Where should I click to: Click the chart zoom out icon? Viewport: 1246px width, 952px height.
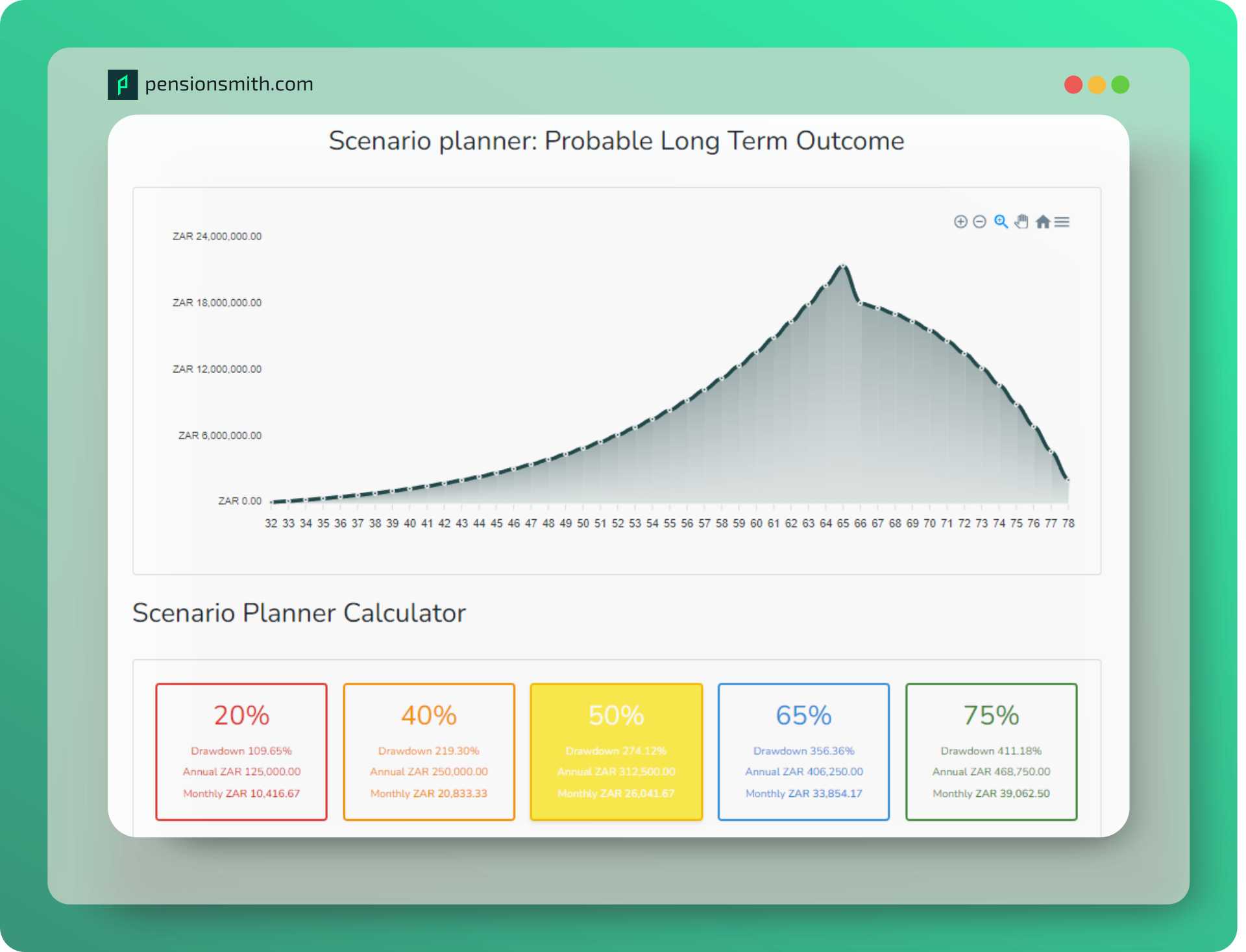point(980,222)
